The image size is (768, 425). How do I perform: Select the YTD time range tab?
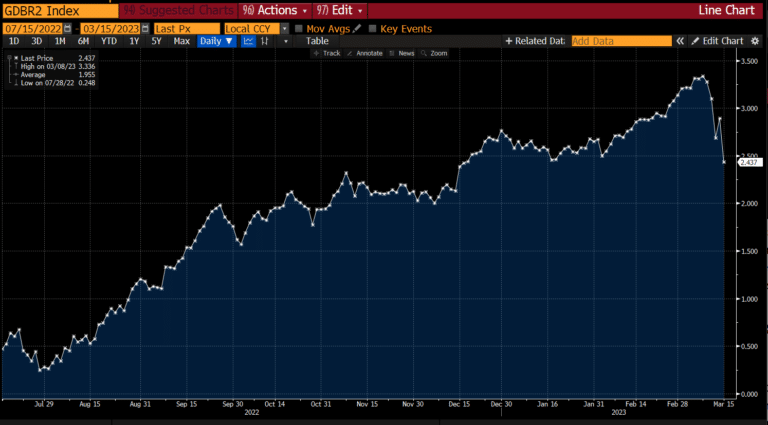click(x=109, y=41)
